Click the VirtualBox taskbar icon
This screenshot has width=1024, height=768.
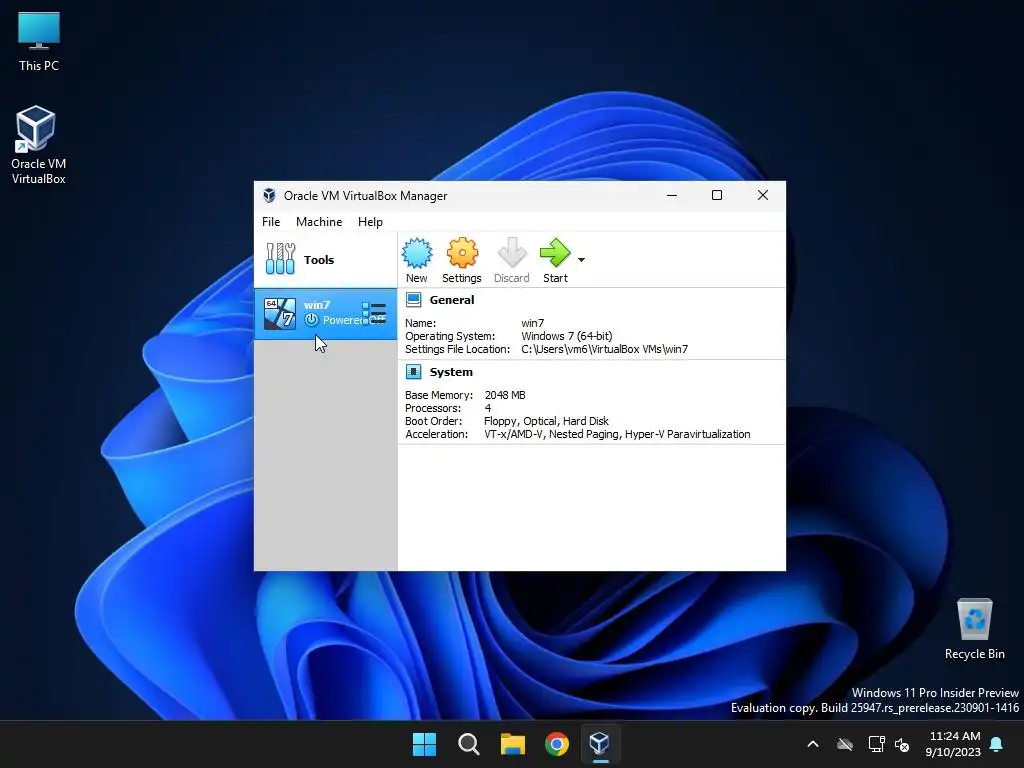click(x=600, y=744)
